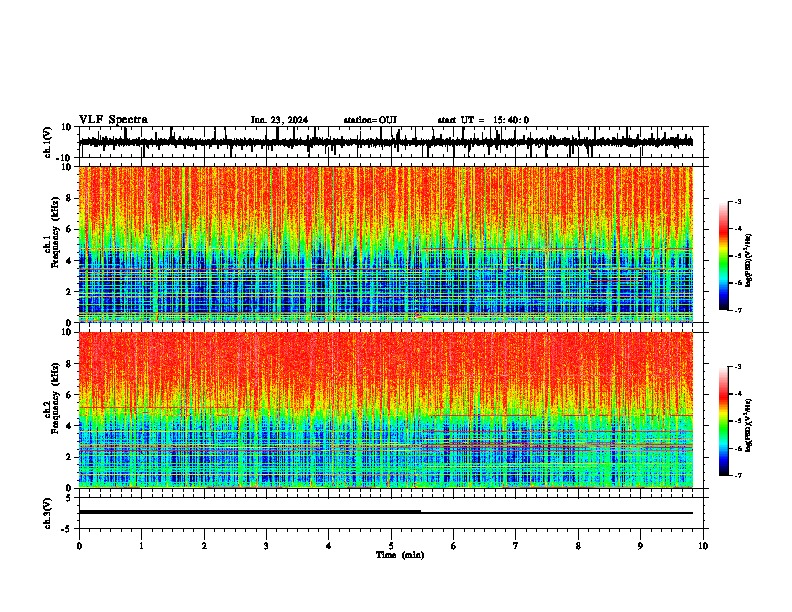Click the ch.1 colorbar log(PSD) label

[x=749, y=261]
